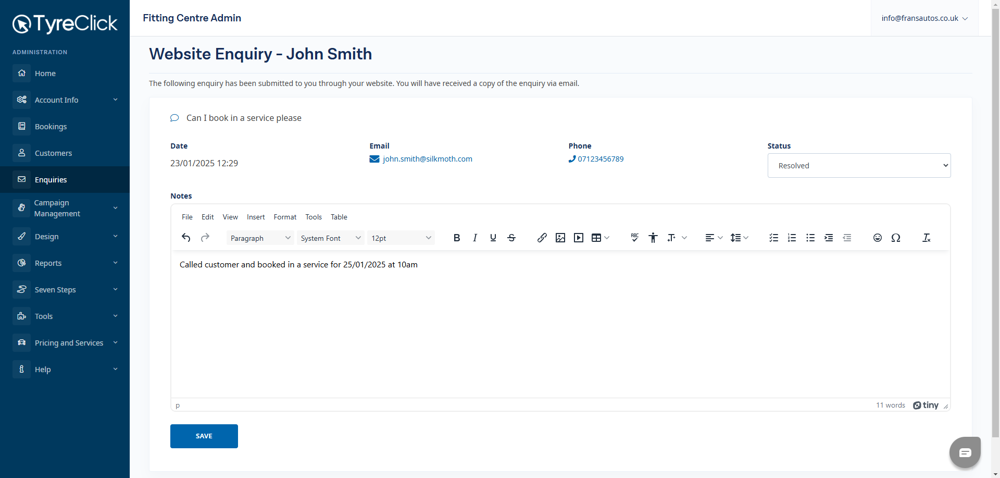
Task: Toggle the bullet list button
Action: (x=810, y=238)
